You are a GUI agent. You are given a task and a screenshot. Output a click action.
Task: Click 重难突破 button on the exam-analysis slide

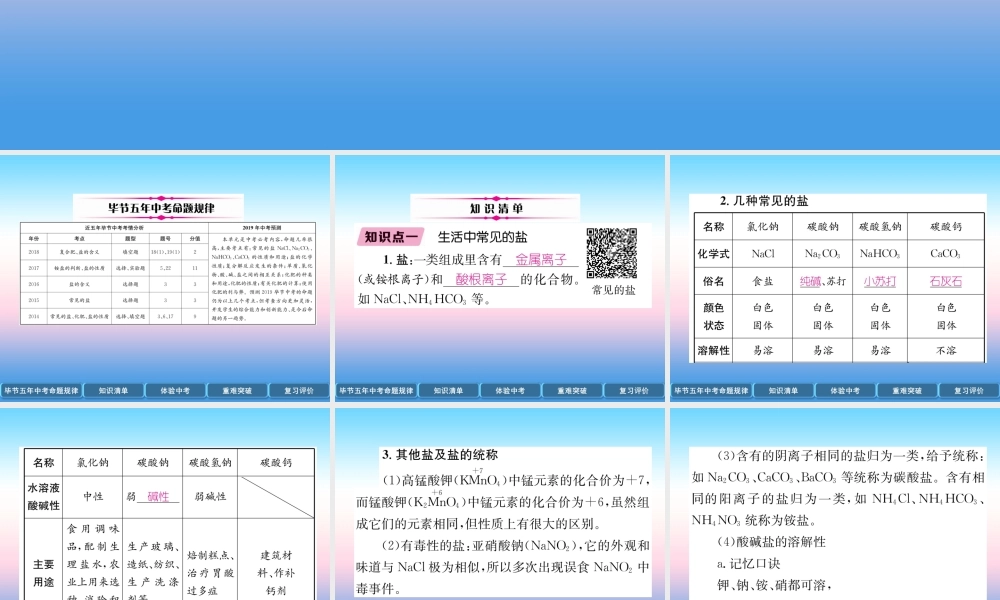pos(237,391)
